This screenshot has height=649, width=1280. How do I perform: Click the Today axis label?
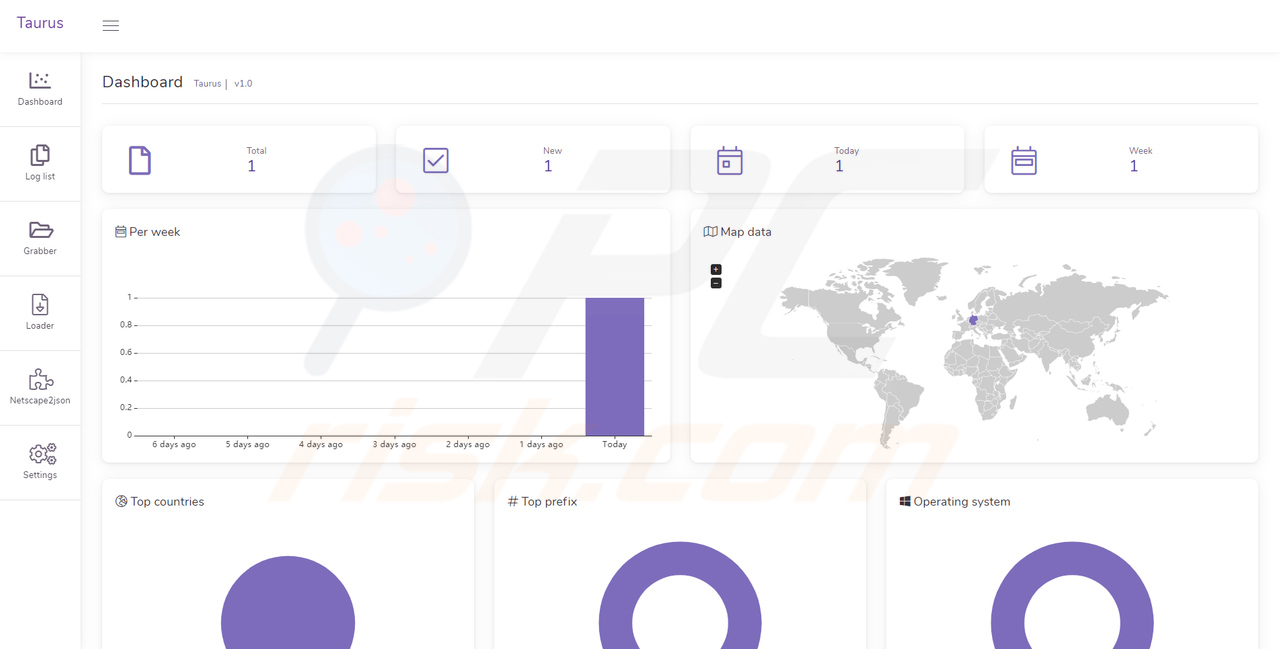615,445
